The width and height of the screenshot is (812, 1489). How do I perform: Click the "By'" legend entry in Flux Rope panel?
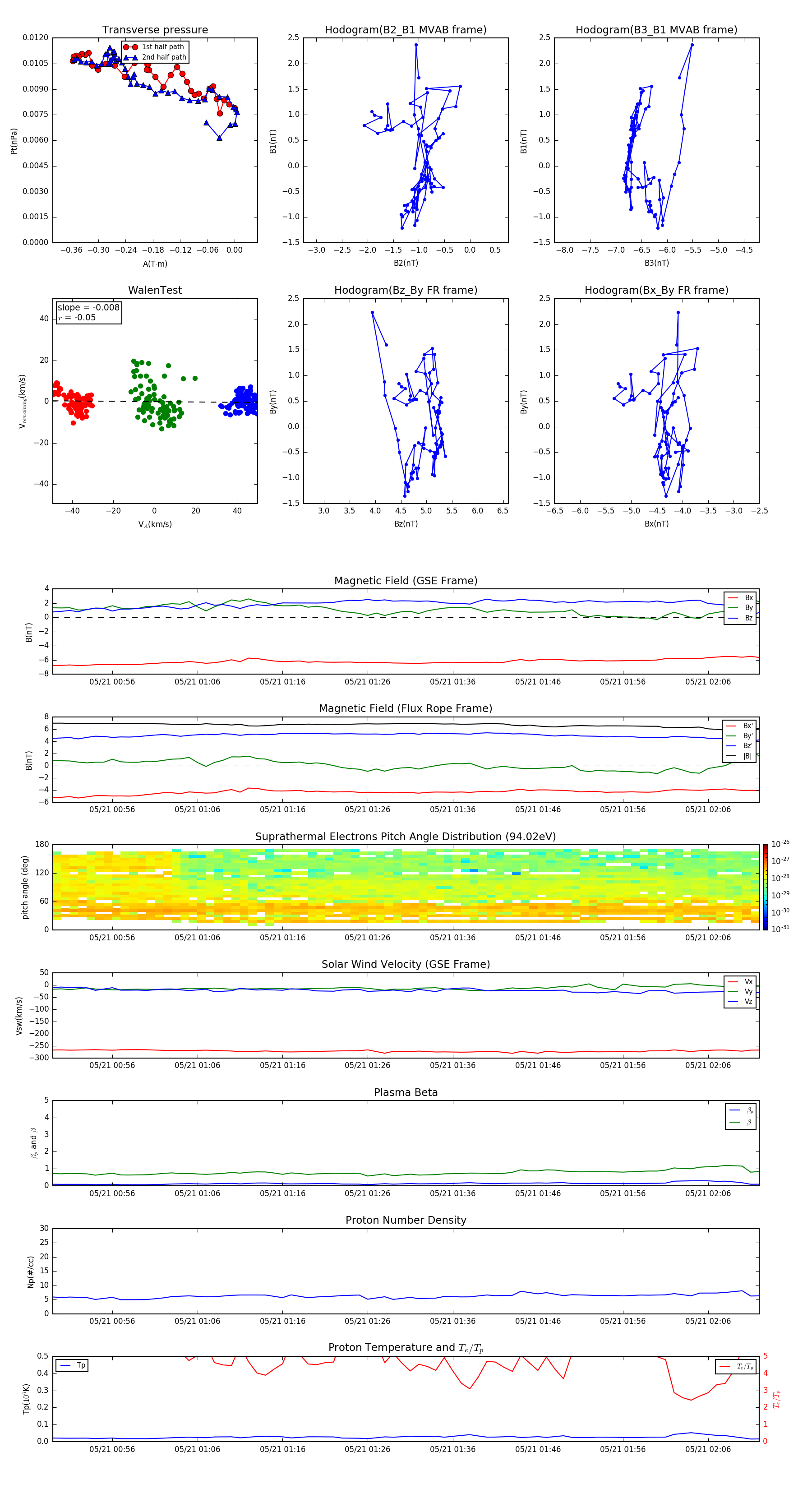click(740, 736)
